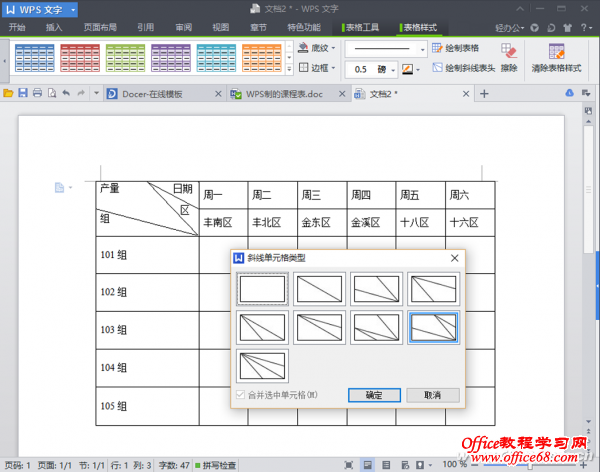Open the 页面布局 ribbon tab

[100, 28]
